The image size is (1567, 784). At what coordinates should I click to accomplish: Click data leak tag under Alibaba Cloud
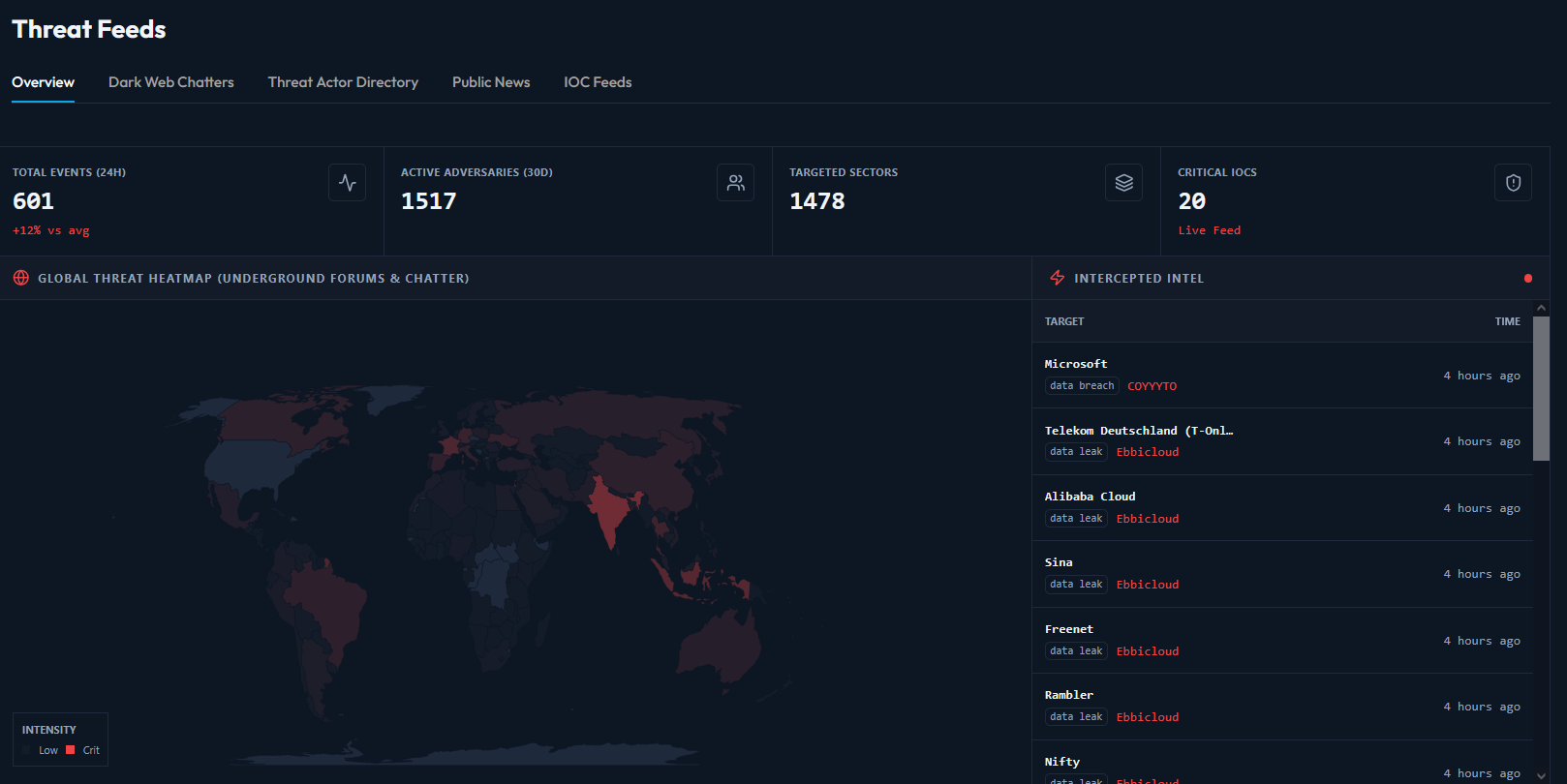click(1076, 519)
